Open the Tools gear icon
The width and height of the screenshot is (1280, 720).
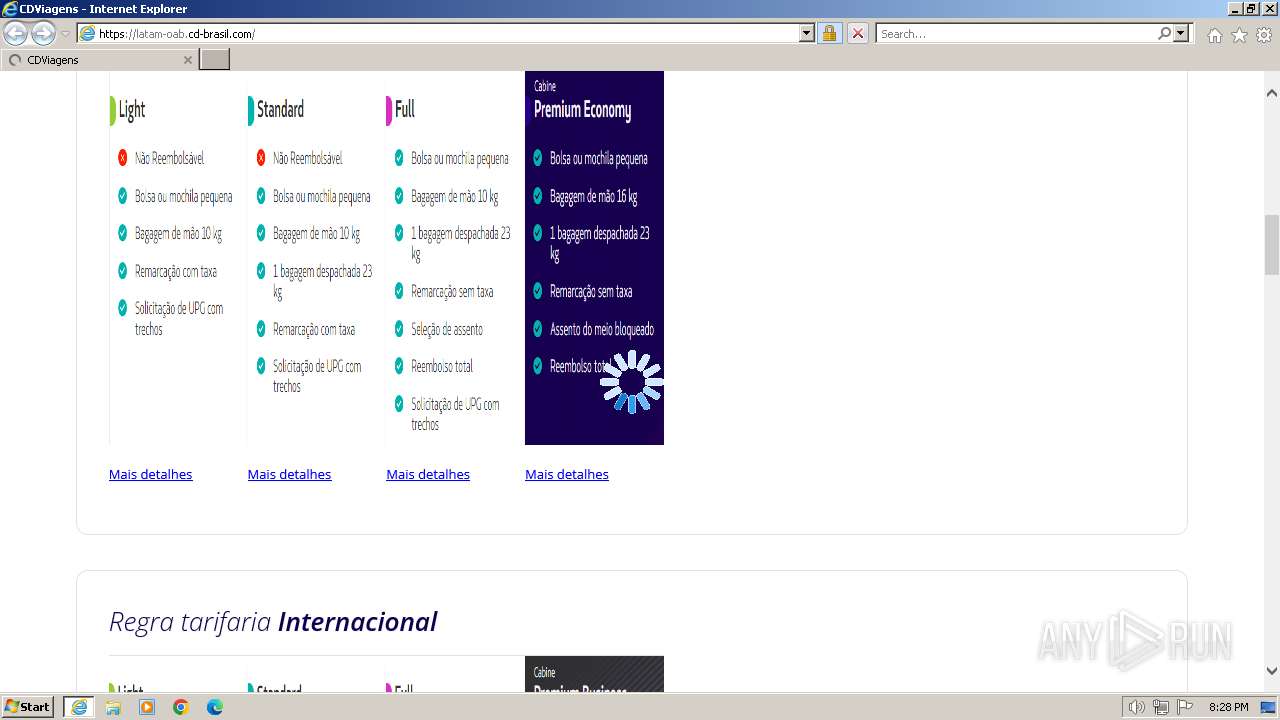click(x=1264, y=35)
